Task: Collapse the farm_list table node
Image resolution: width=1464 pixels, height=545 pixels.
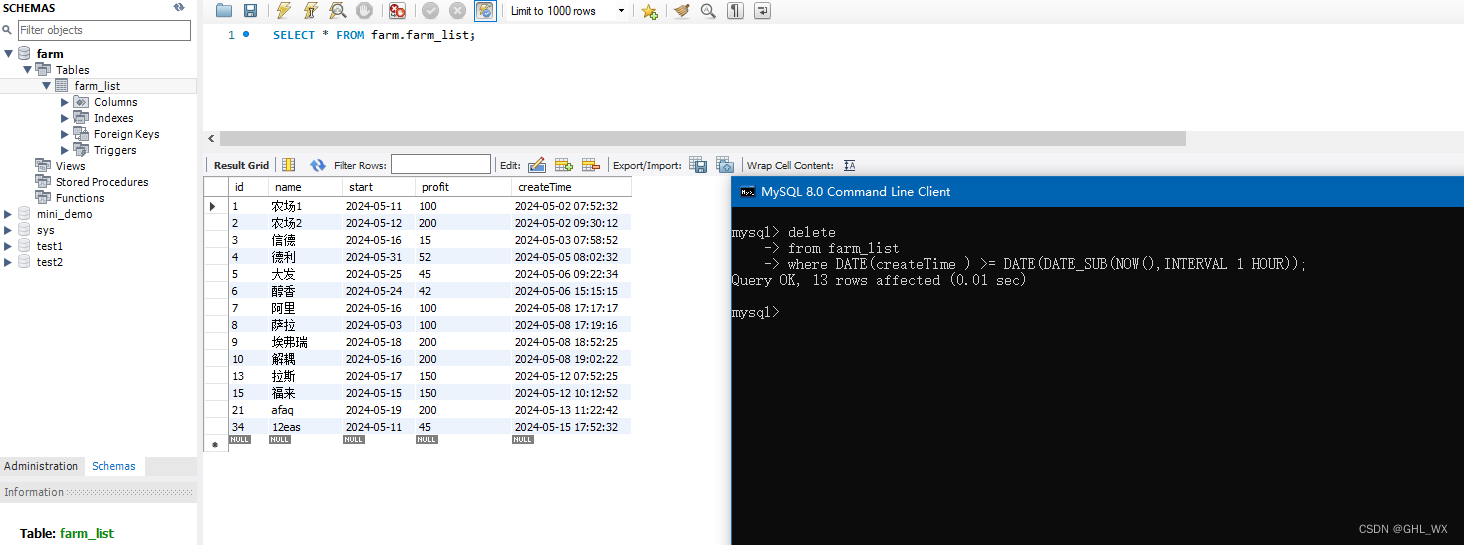Action: click(x=46, y=86)
